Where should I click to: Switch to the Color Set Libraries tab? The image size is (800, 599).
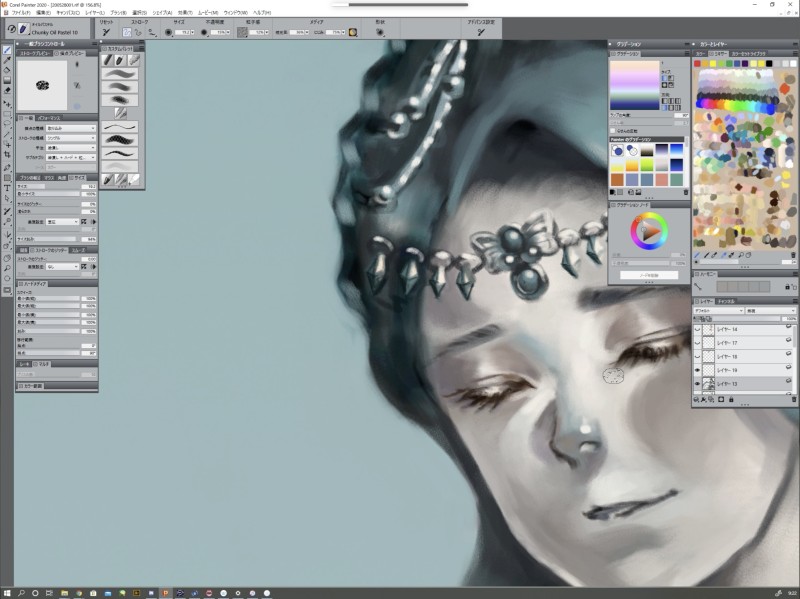coord(748,54)
